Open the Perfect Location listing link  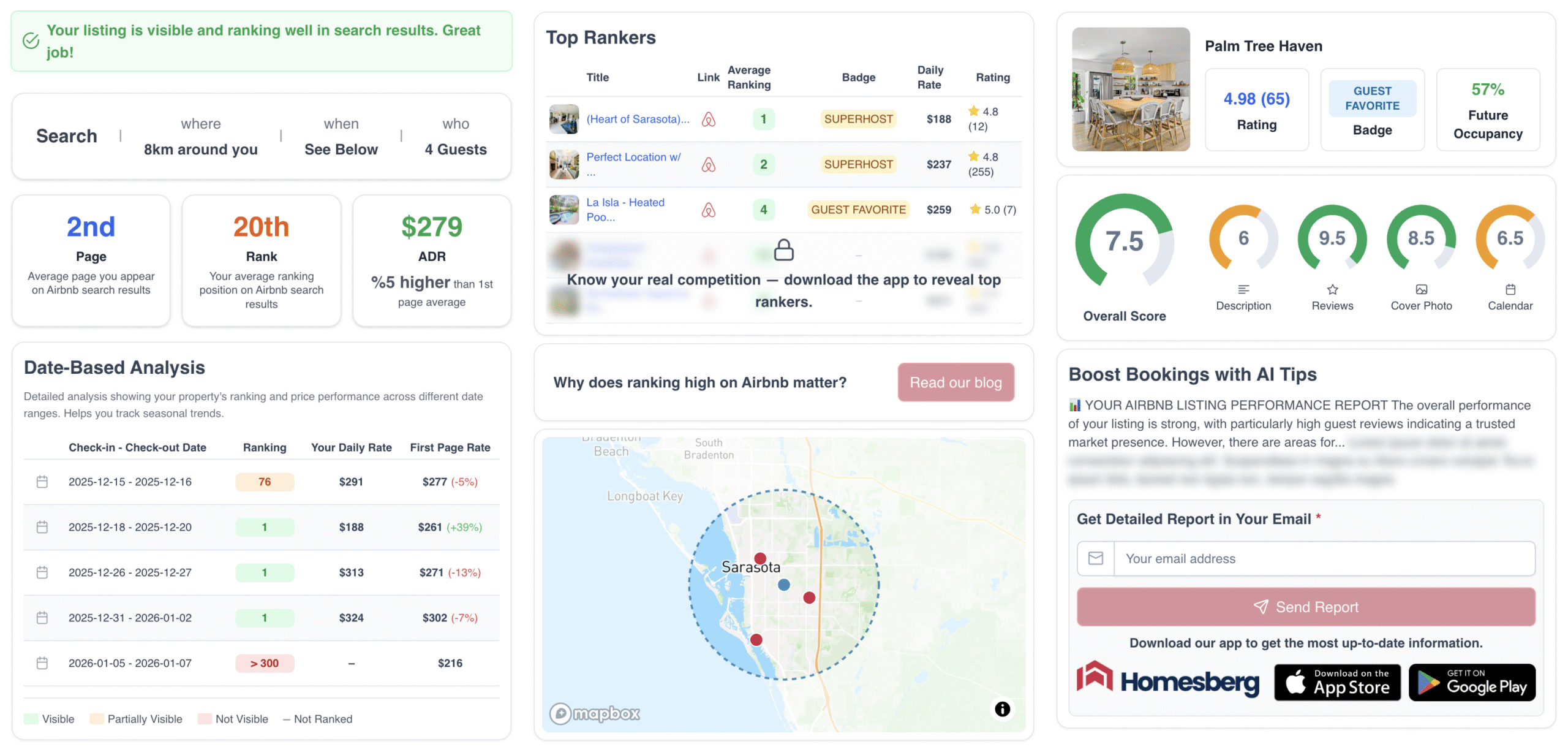coord(633,157)
